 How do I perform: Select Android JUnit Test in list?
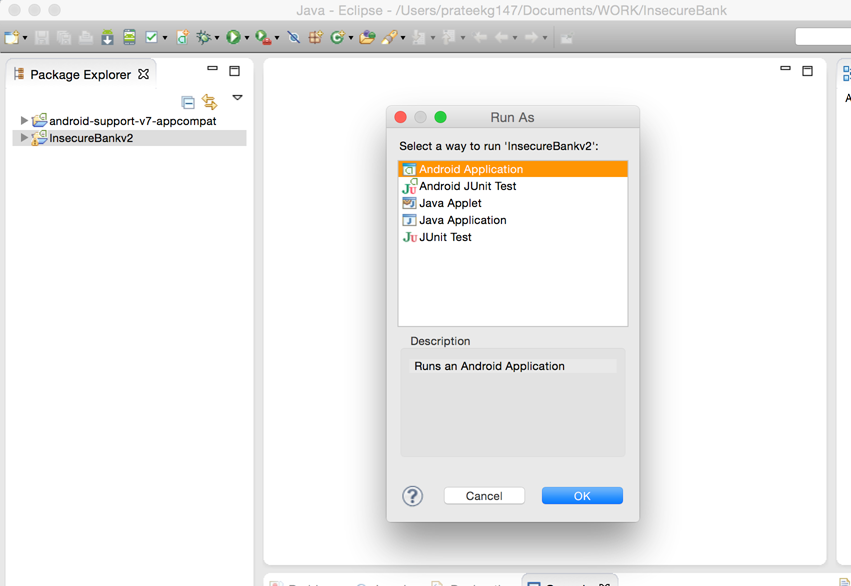click(x=467, y=186)
